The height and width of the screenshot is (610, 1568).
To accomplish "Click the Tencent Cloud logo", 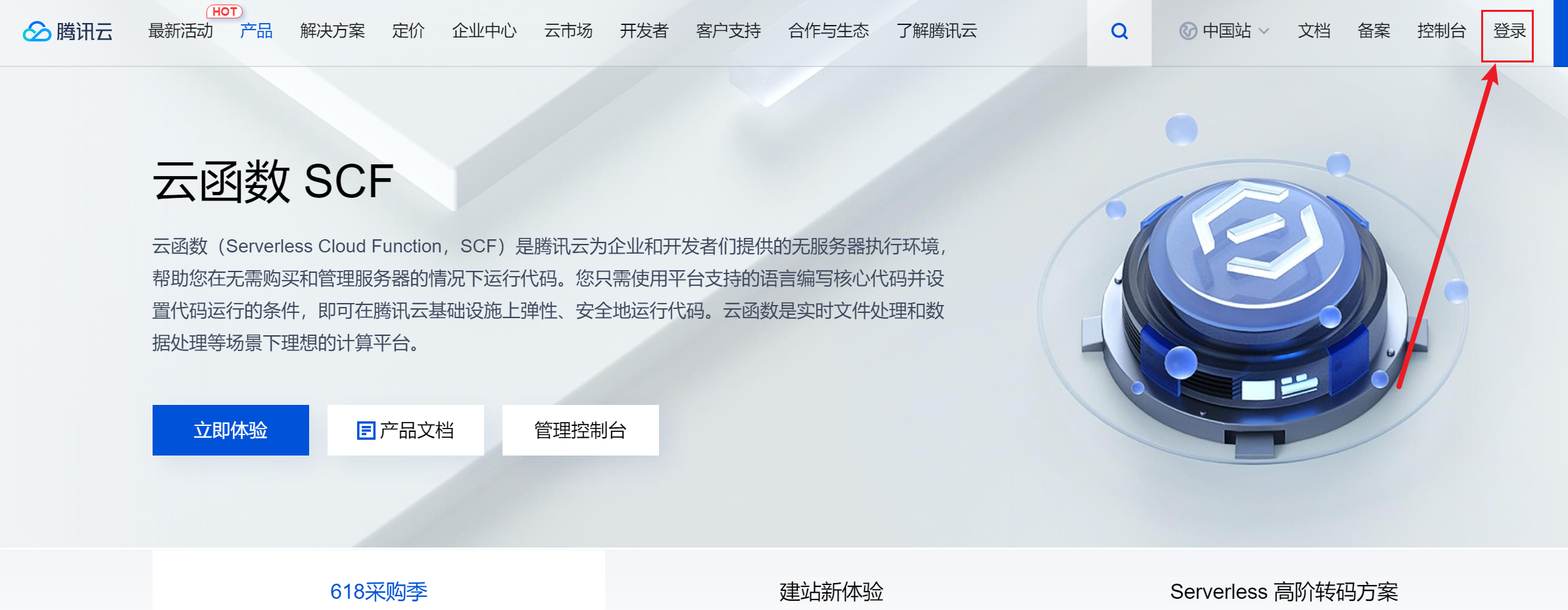I will 68,31.
